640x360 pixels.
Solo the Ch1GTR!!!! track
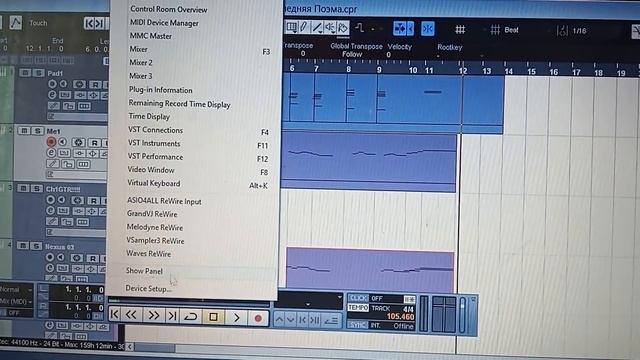pyautogui.click(x=37, y=189)
